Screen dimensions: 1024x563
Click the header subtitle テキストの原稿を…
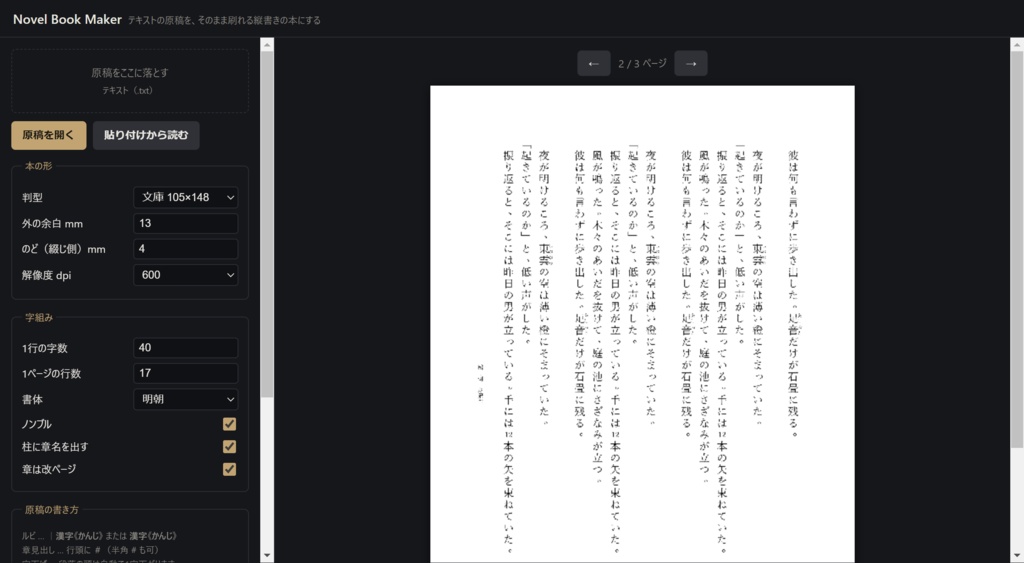224,20
